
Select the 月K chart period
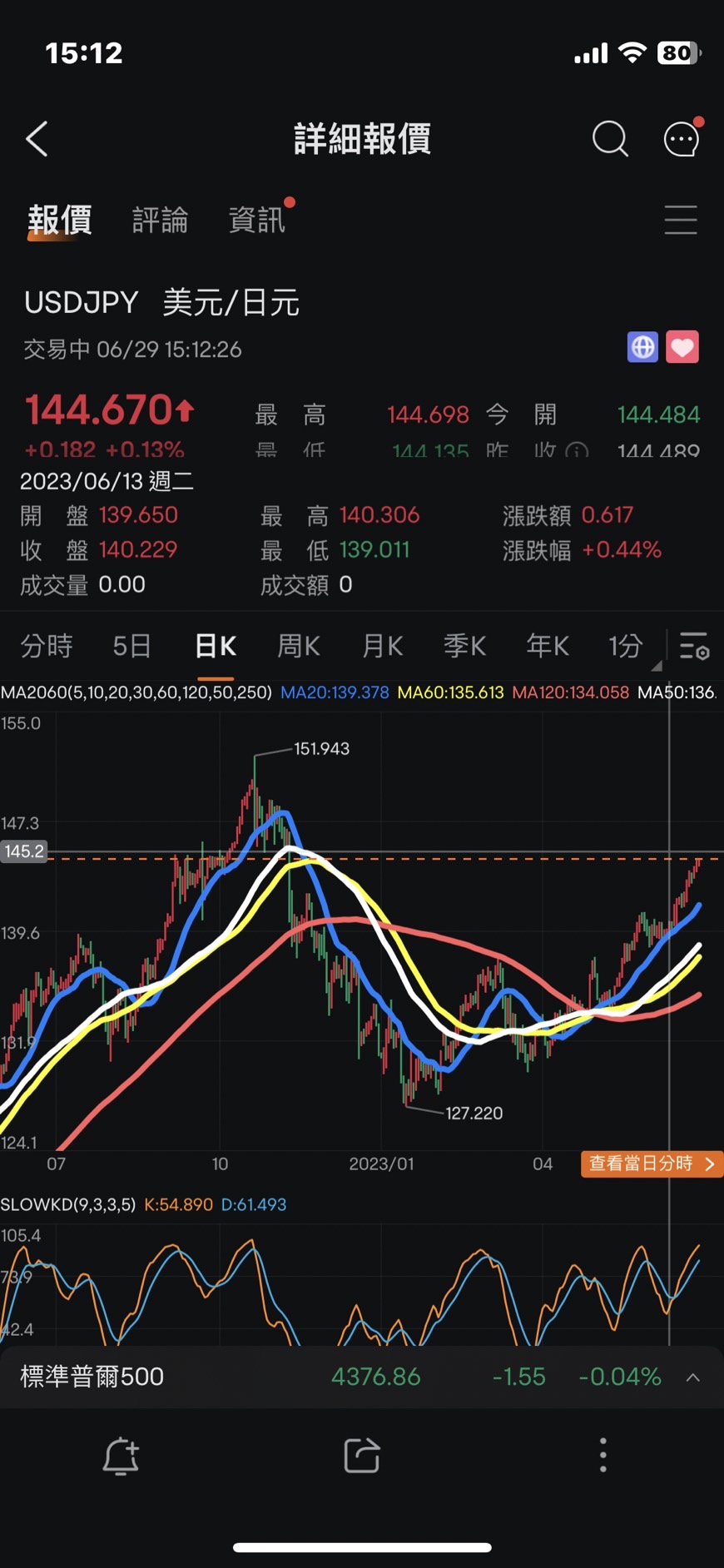click(382, 646)
